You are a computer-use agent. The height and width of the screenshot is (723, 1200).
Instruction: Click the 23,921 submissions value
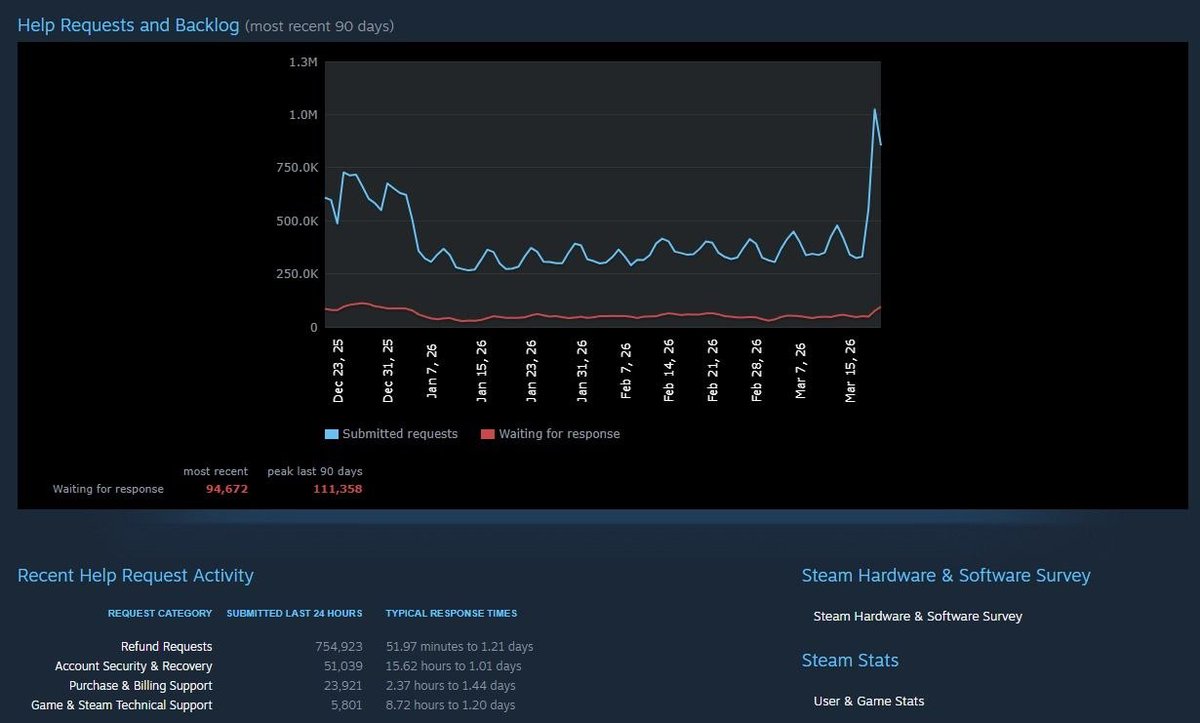click(x=343, y=686)
